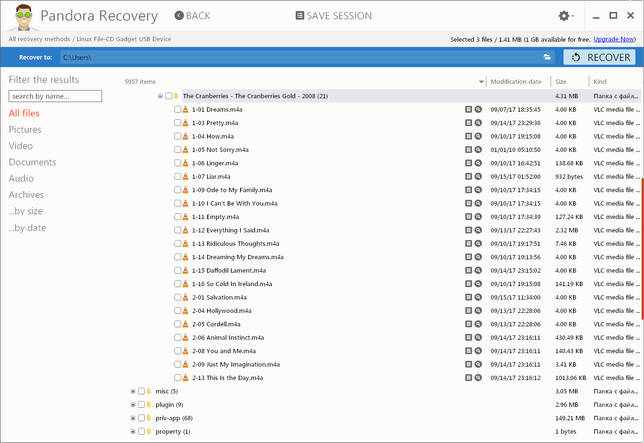Tick the checkbox for 1-11 Empty.m4a

coord(177,216)
